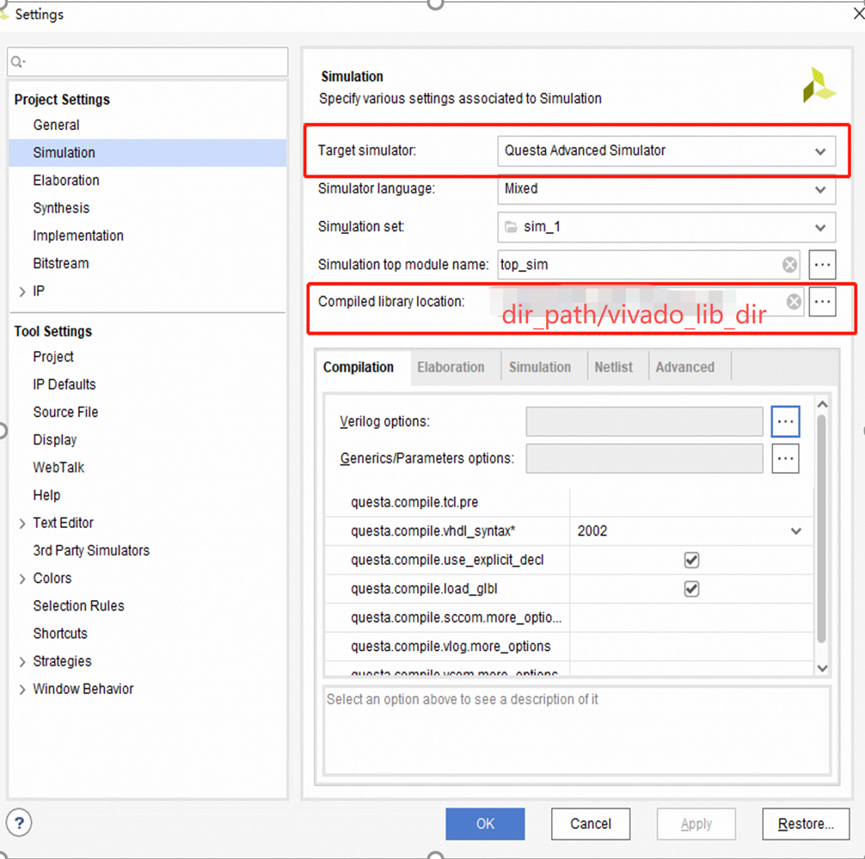
Task: Click the options list scroll up arrow
Action: pos(822,404)
